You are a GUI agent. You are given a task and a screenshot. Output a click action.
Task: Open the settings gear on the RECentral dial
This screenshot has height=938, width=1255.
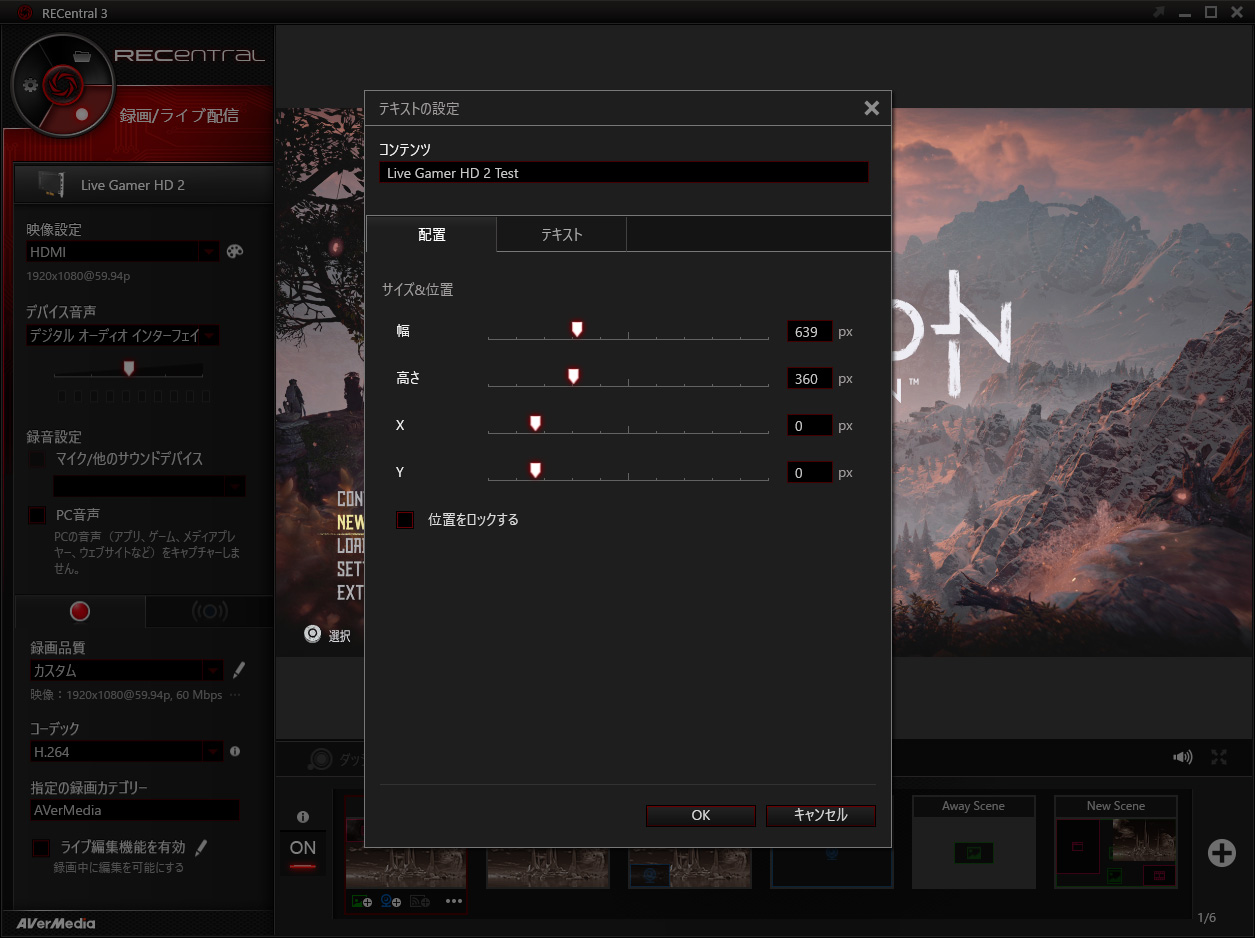pyautogui.click(x=31, y=85)
